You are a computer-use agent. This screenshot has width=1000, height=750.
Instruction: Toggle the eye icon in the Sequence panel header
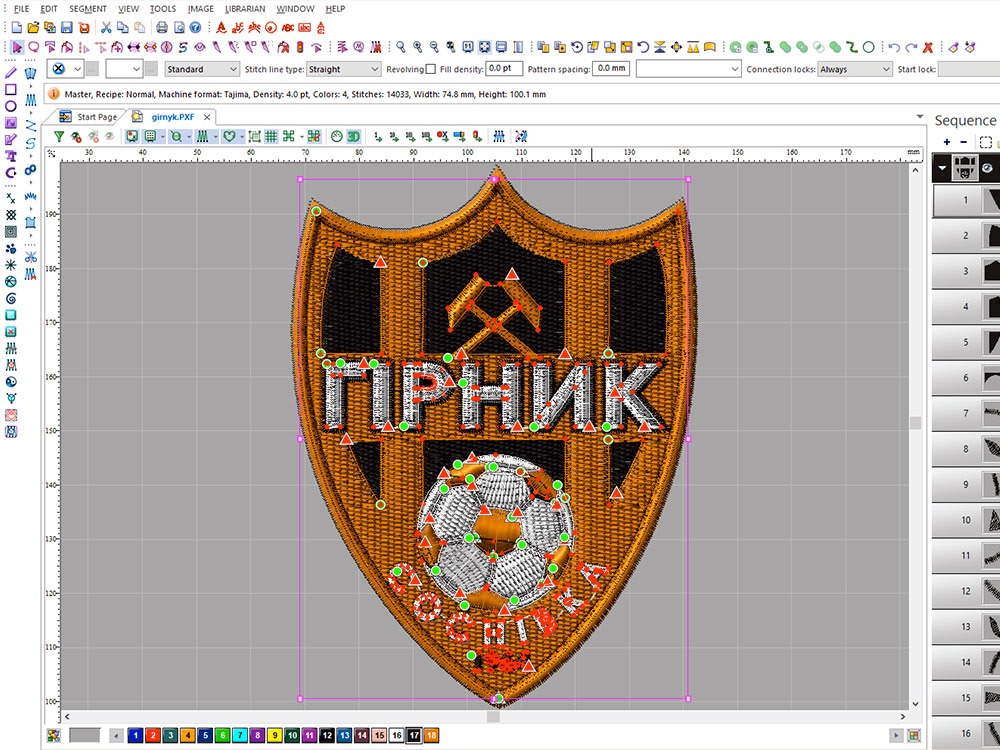(987, 168)
